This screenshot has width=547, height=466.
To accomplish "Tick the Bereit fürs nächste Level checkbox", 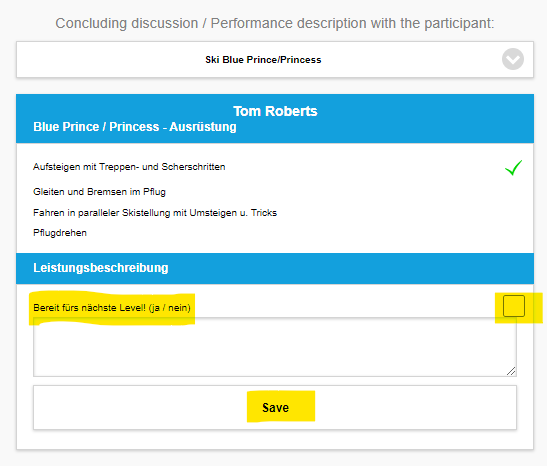I will (x=514, y=306).
